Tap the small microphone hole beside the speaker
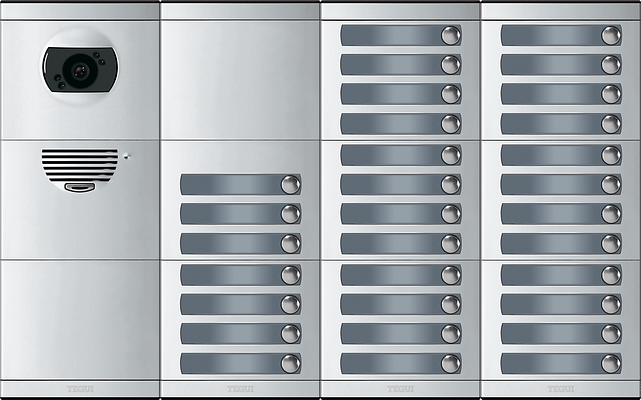Viewport: 641px width, 400px height. pyautogui.click(x=126, y=156)
